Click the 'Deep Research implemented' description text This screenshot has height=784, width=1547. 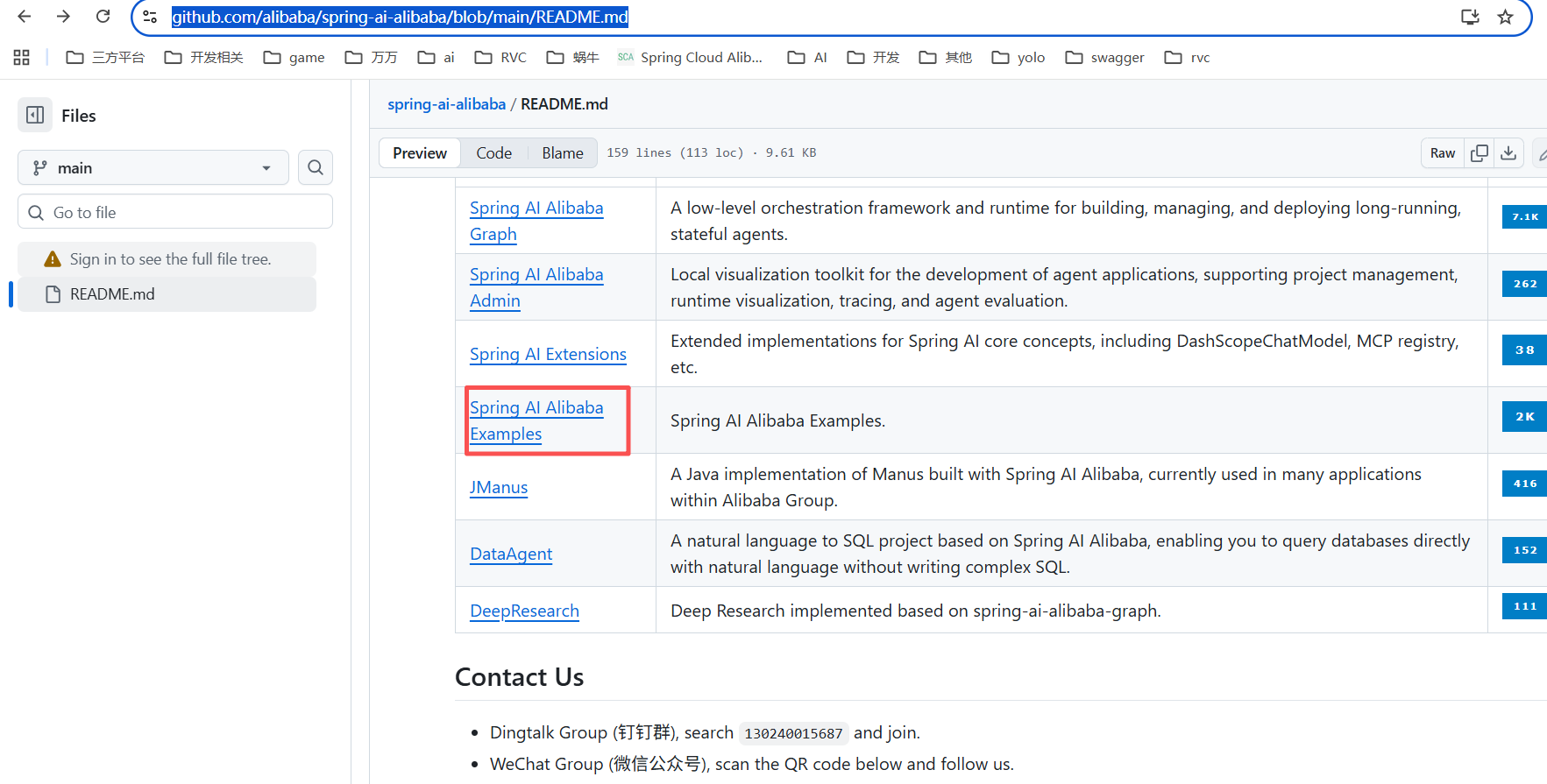(x=916, y=611)
